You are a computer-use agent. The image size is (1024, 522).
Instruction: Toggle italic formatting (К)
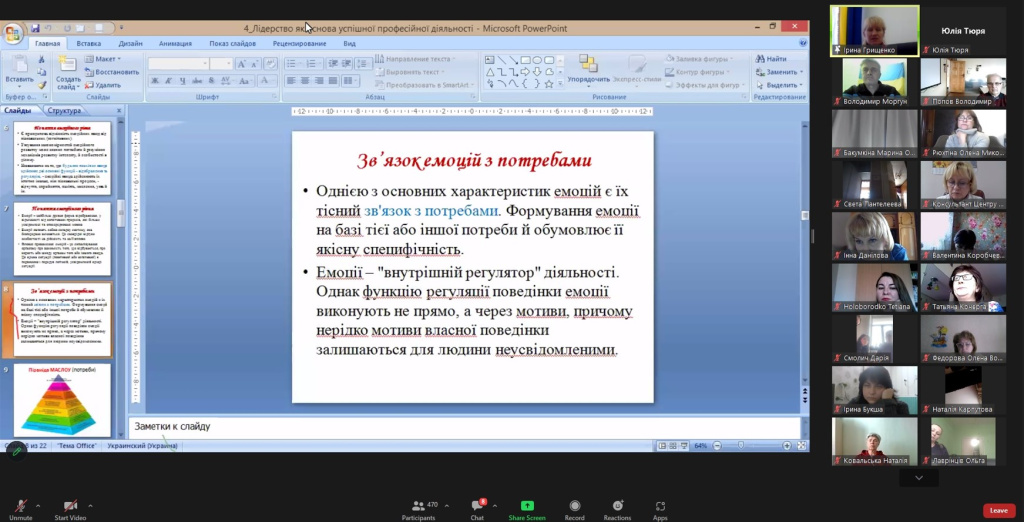[168, 81]
